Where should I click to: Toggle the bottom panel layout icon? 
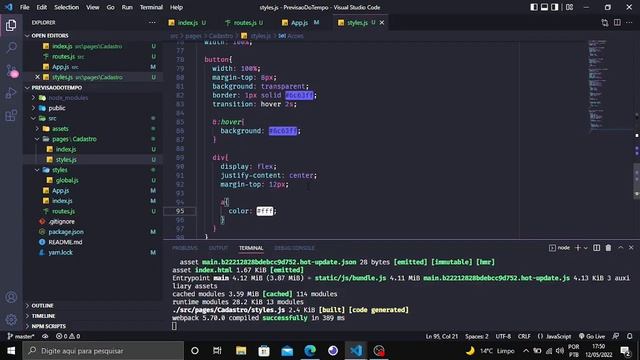(x=544, y=7)
